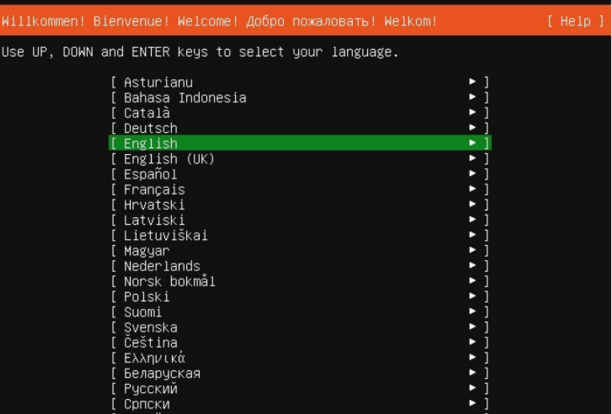Pick Српски language
The width and height of the screenshot is (612, 414).
[299, 404]
